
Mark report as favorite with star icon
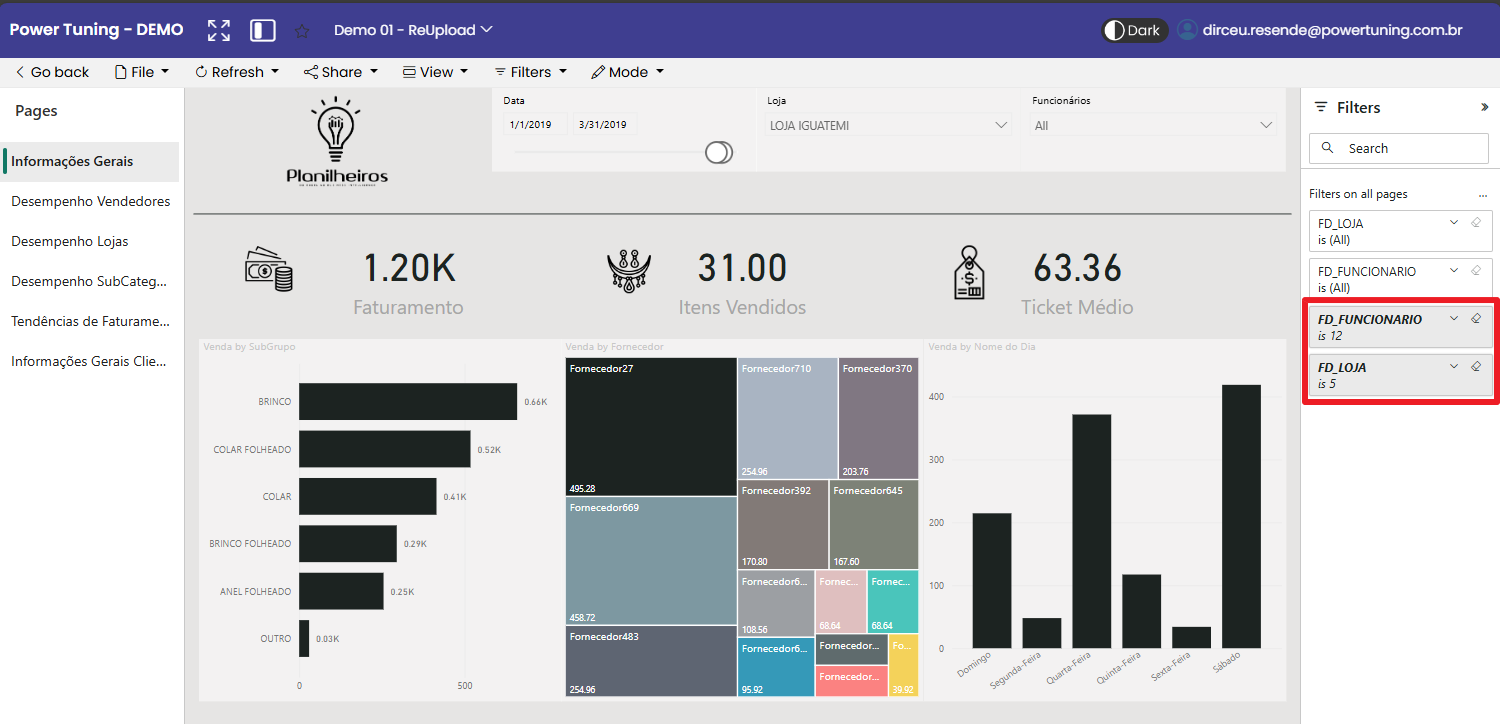click(x=302, y=31)
